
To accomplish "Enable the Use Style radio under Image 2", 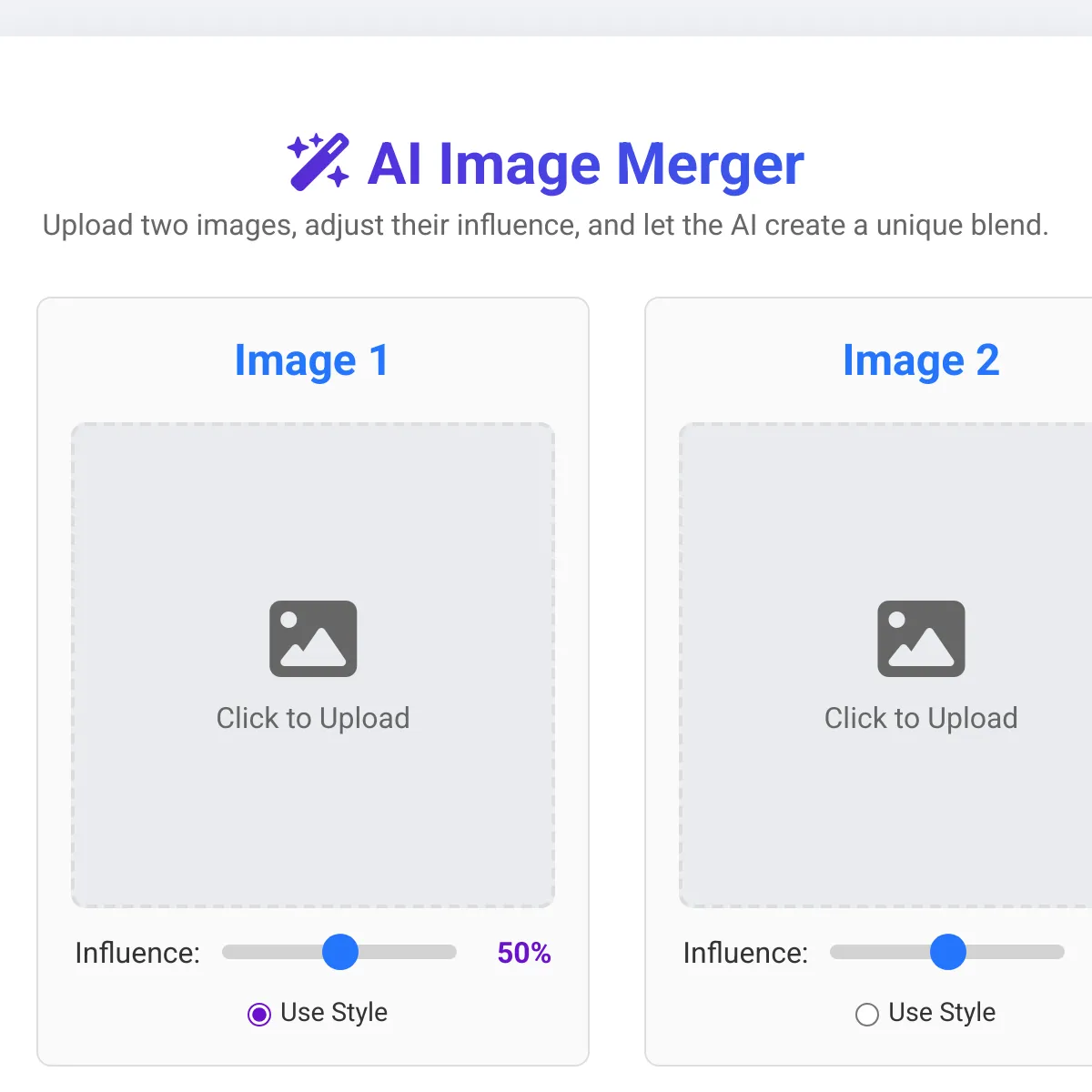I will pos(867,1014).
